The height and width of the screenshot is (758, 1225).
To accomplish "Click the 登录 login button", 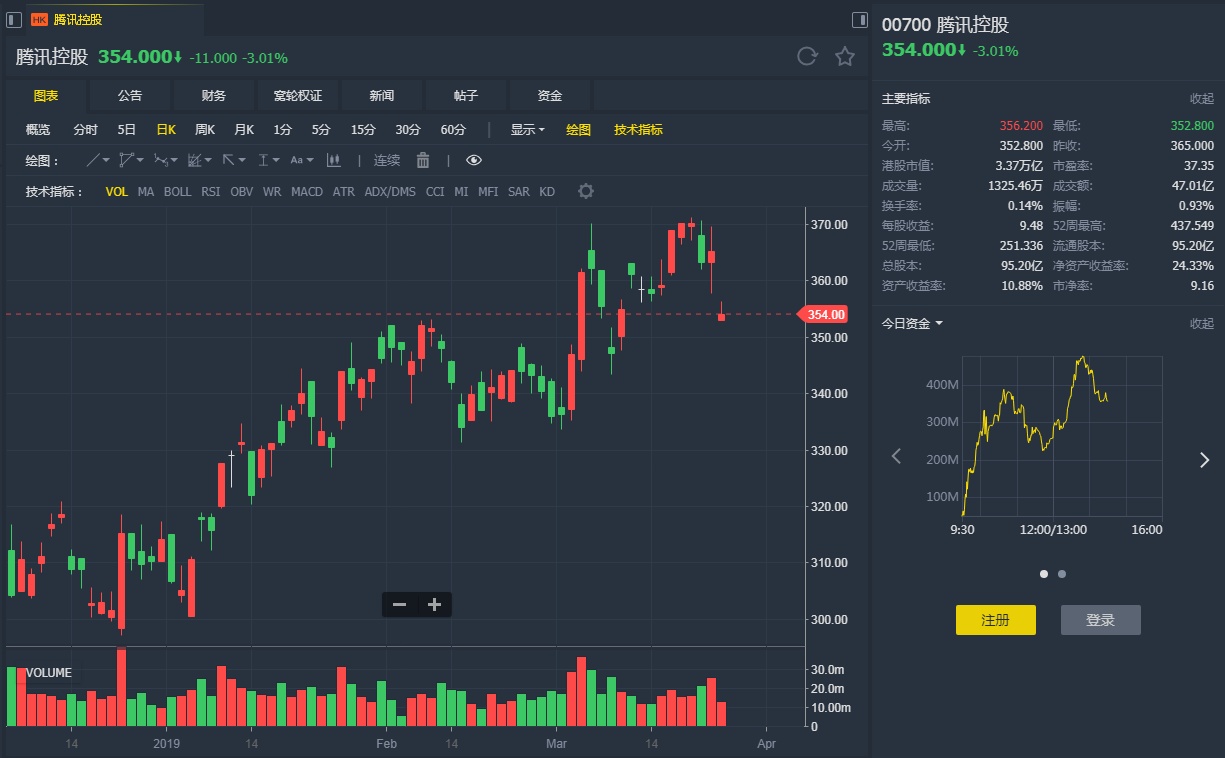I will (1100, 620).
